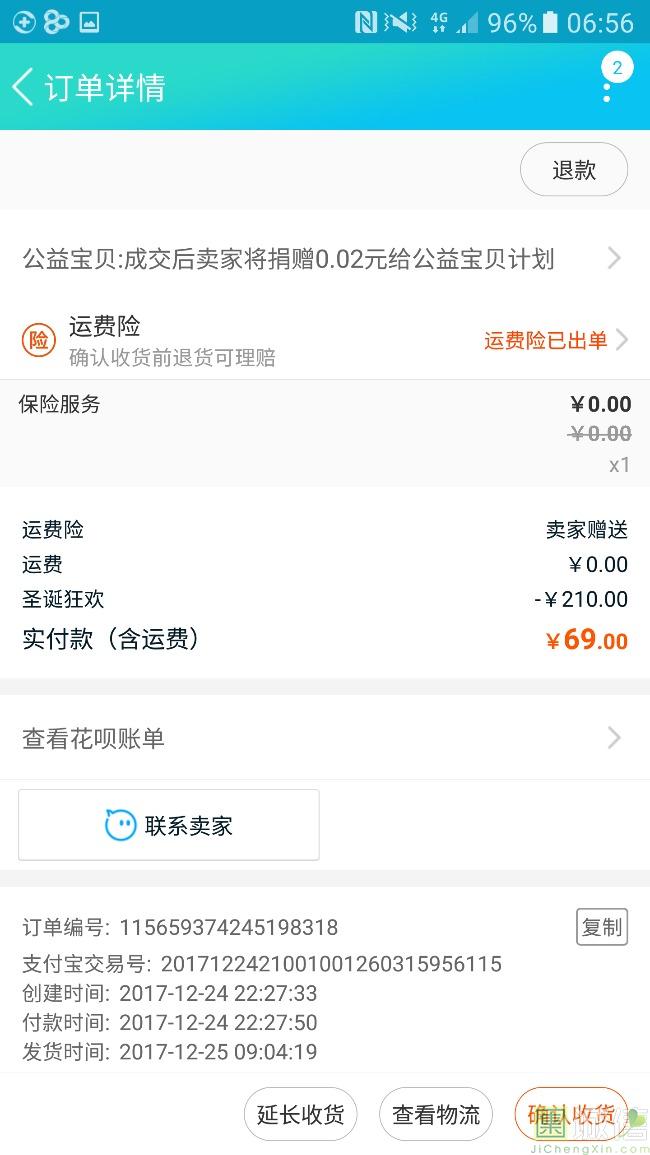Image resolution: width=650 pixels, height=1155 pixels.
Task: Expand the 公益宝贝 donation details chevron
Action: pyautogui.click(x=614, y=259)
